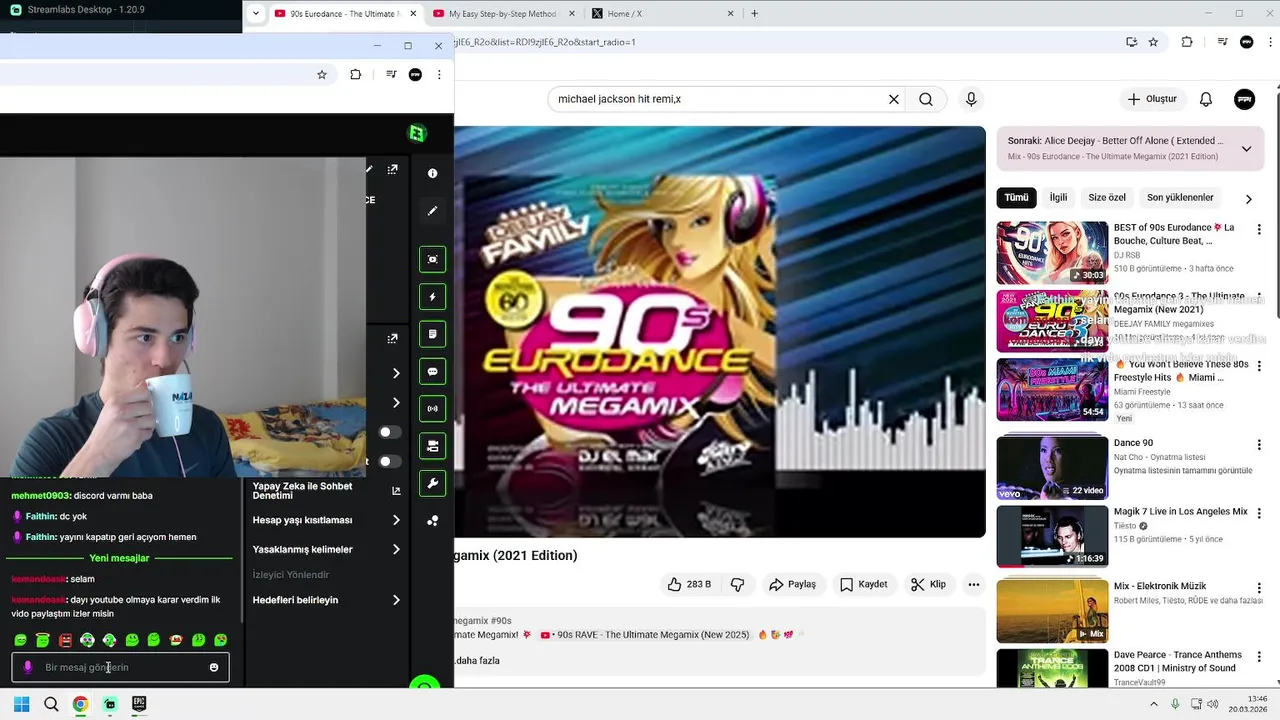The image size is (1280, 720).
Task: Open a new browser tab with the plus
Action: coord(754,14)
